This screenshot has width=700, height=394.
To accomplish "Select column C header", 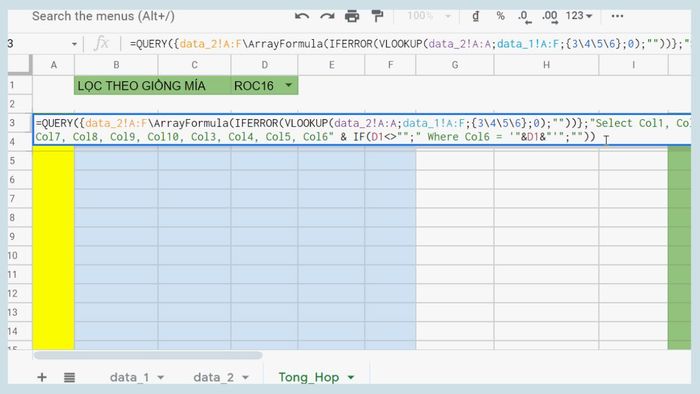I will pyautogui.click(x=195, y=65).
